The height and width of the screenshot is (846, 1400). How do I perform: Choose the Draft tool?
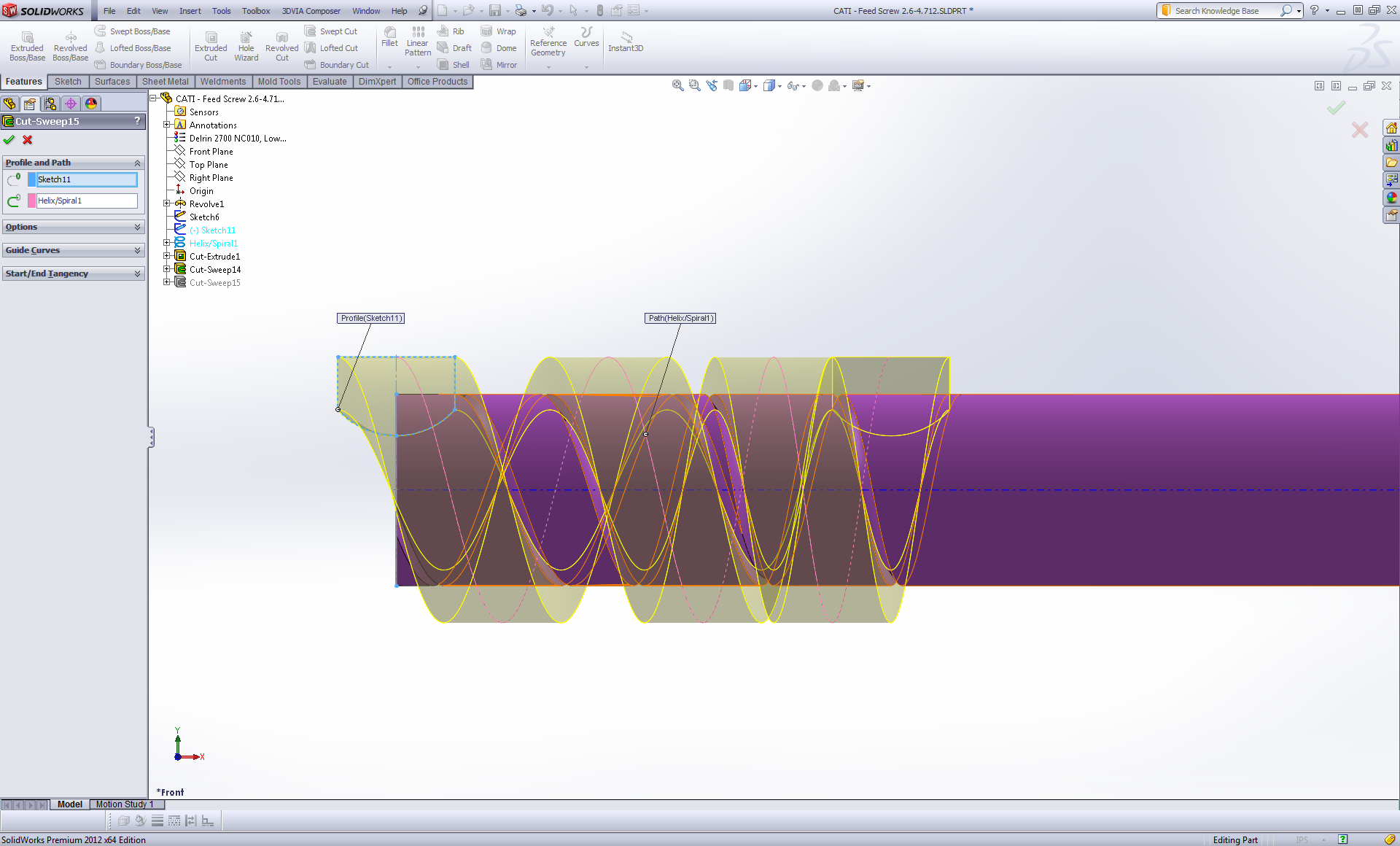(x=454, y=48)
